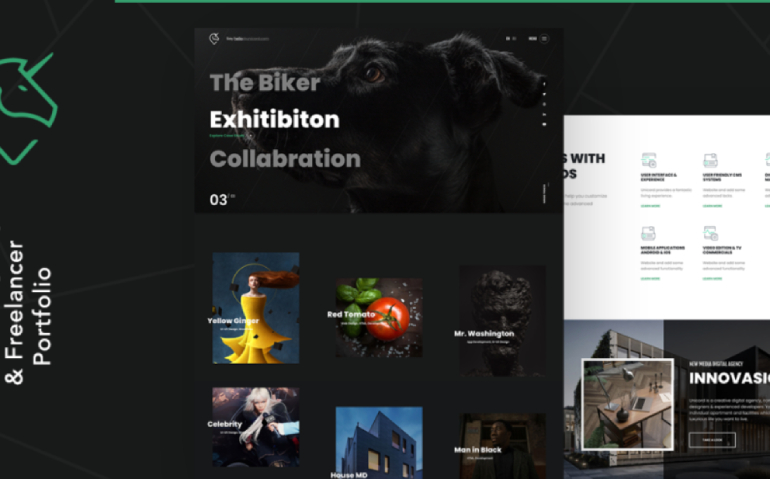Click the vertical scroll indicator at hero's right edge
This screenshot has height=479, width=770.
(545, 193)
